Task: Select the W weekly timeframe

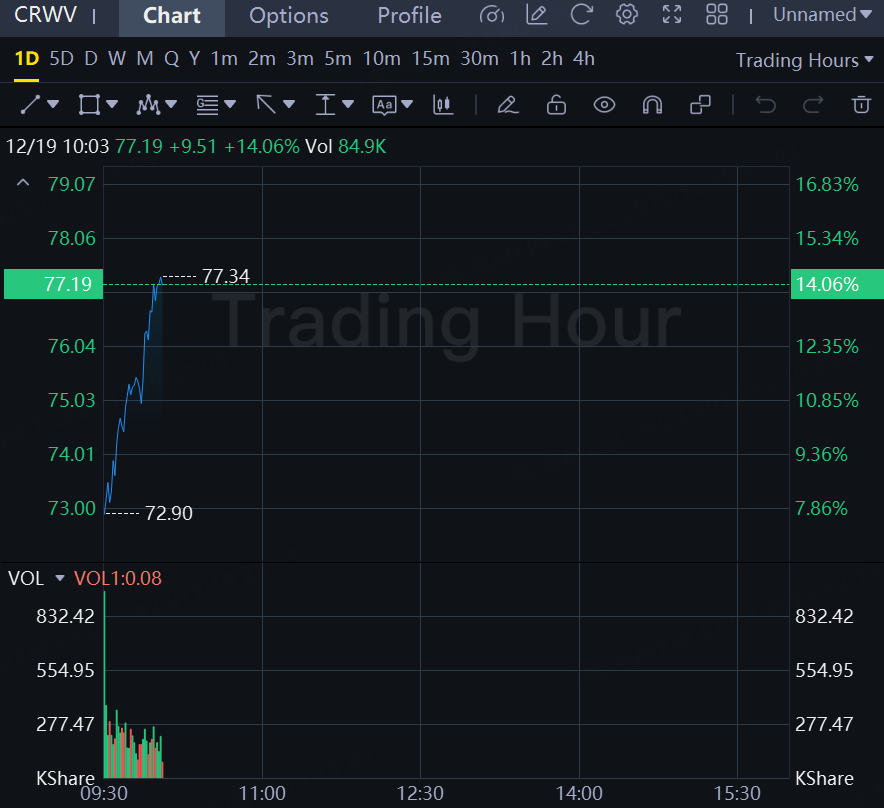Action: (x=117, y=59)
